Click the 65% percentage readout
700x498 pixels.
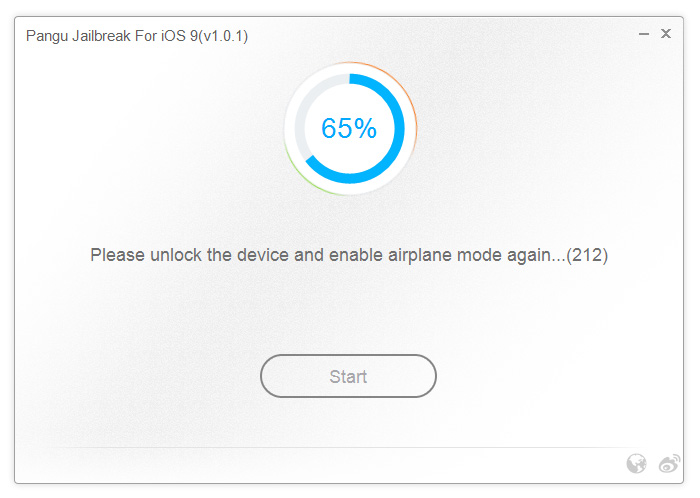click(349, 128)
